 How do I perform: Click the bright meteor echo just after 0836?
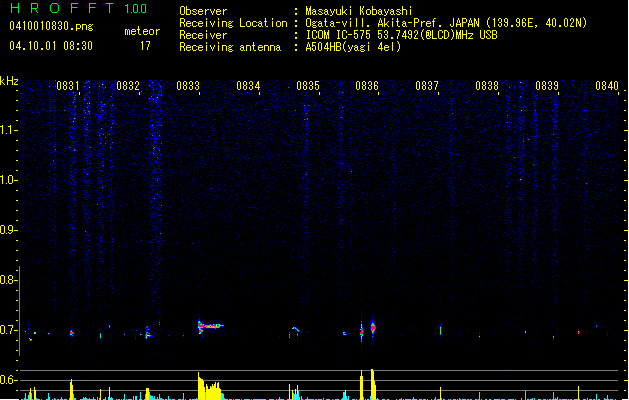(x=373, y=328)
